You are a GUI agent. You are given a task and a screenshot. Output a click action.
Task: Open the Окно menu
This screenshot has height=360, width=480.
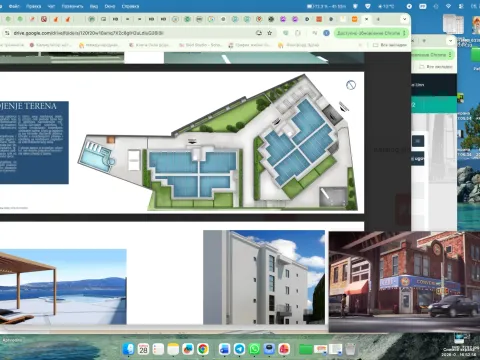point(110,6)
